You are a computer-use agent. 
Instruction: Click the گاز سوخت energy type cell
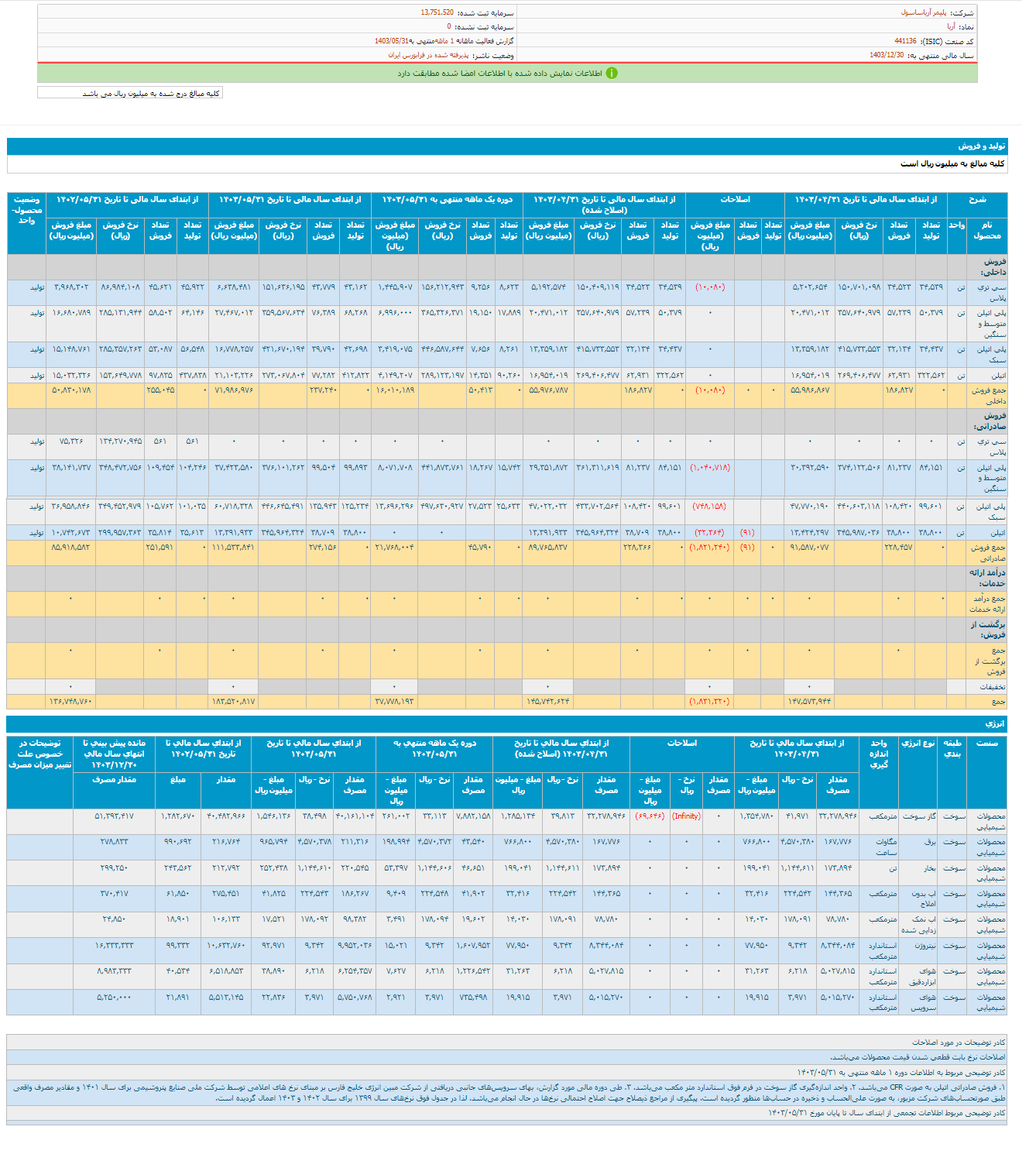coord(920,816)
